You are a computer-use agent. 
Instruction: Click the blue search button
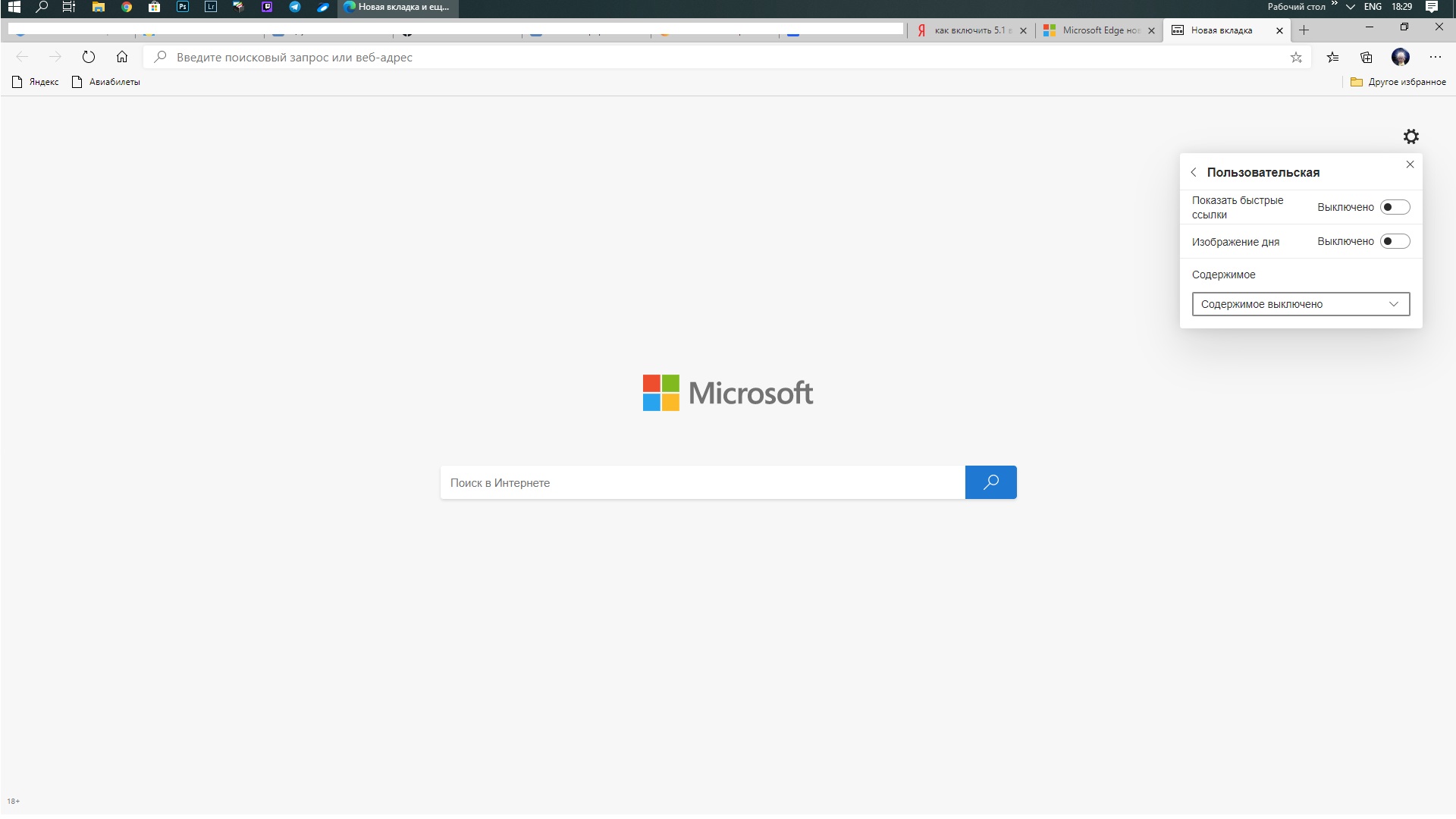(x=990, y=482)
